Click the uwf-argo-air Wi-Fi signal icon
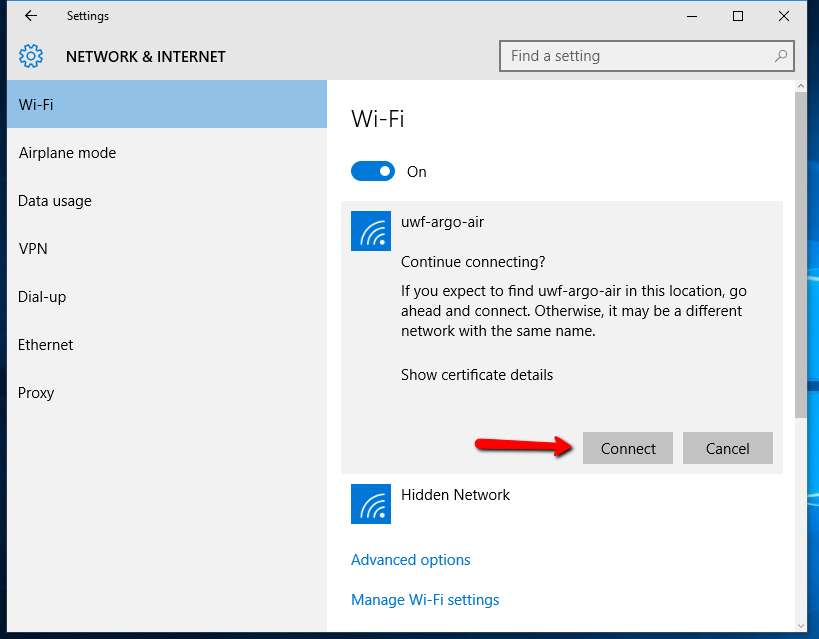819x639 pixels. pyautogui.click(x=371, y=231)
